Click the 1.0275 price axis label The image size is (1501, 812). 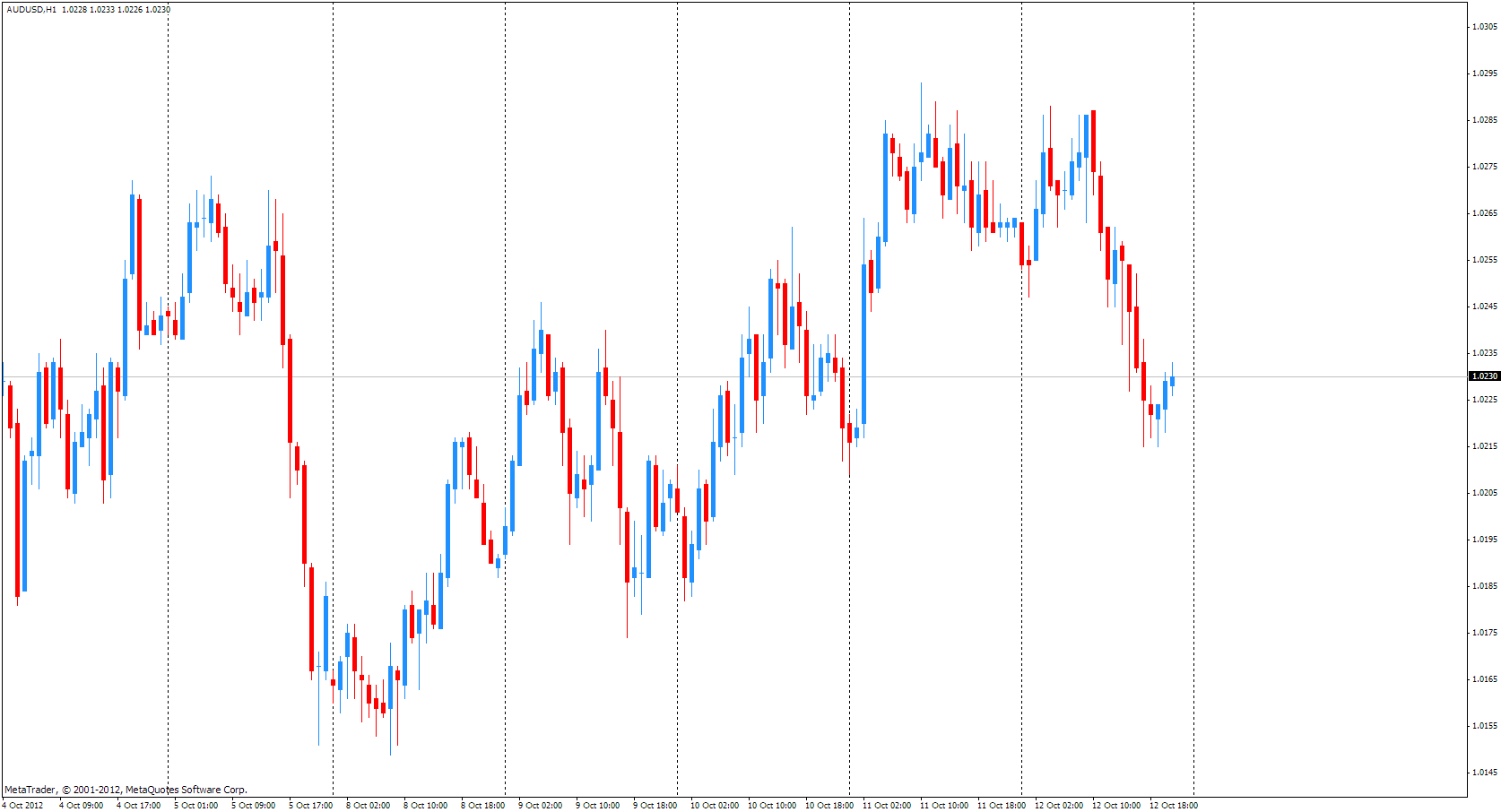(1485, 167)
